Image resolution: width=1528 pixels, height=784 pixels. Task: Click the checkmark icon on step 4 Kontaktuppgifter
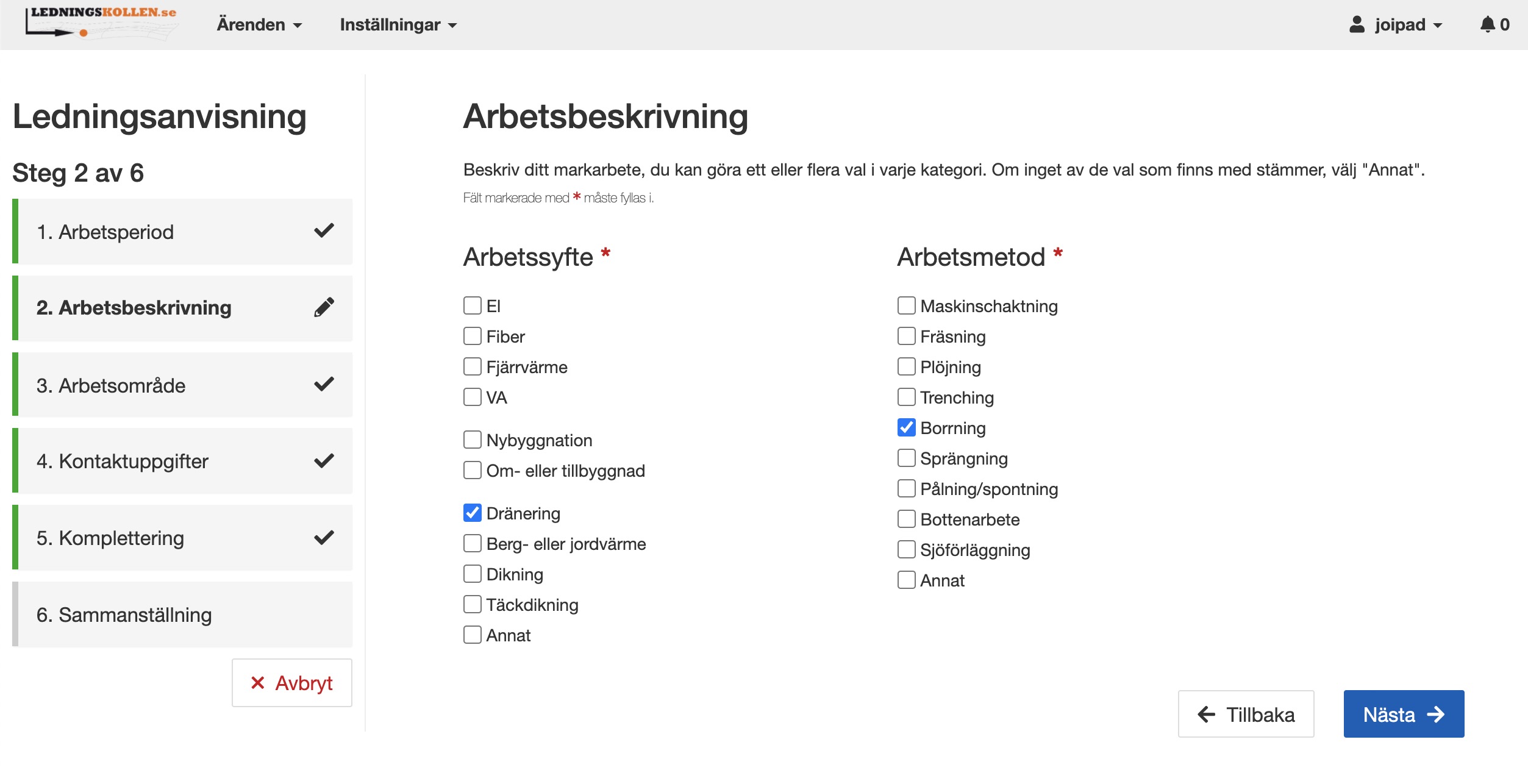tap(325, 461)
